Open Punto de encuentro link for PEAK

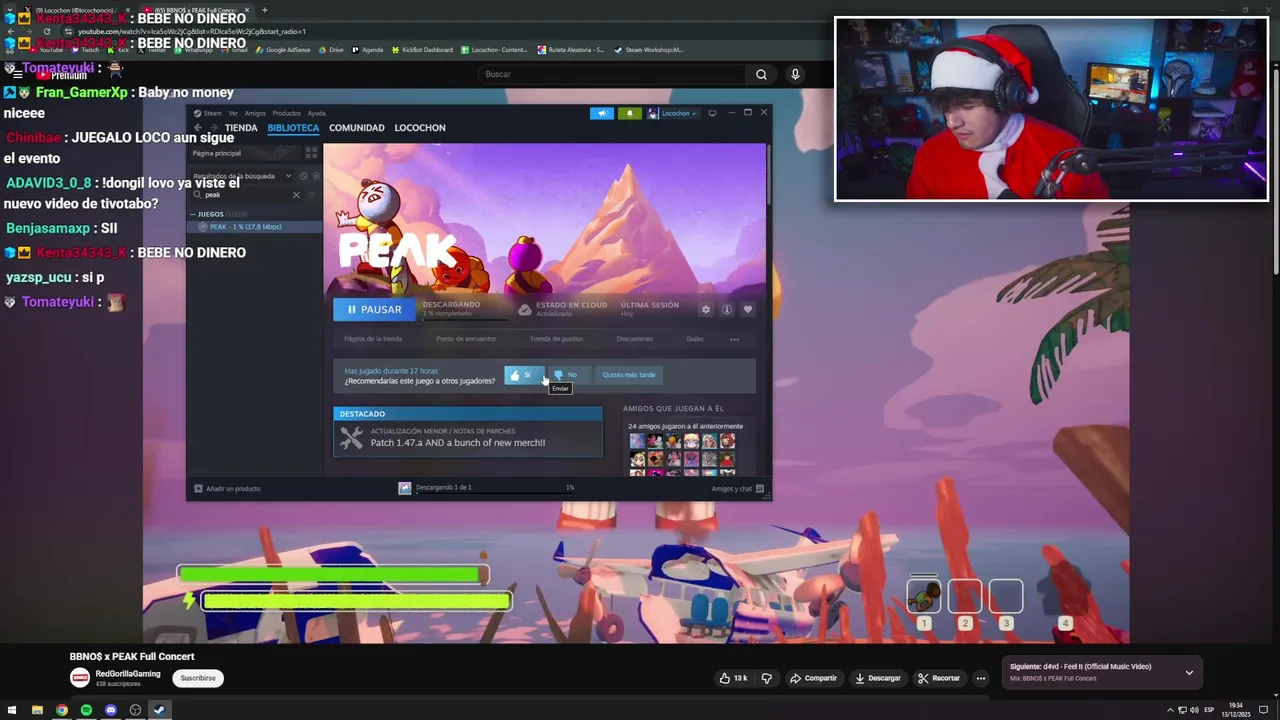(466, 339)
